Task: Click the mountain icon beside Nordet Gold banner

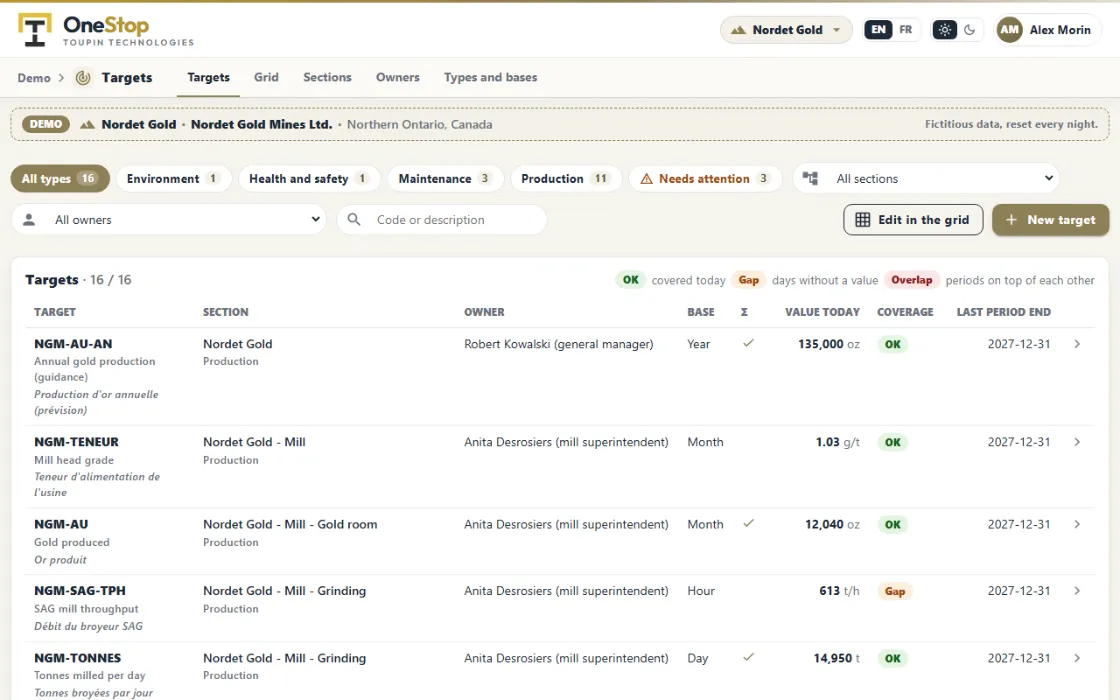Action: click(87, 124)
